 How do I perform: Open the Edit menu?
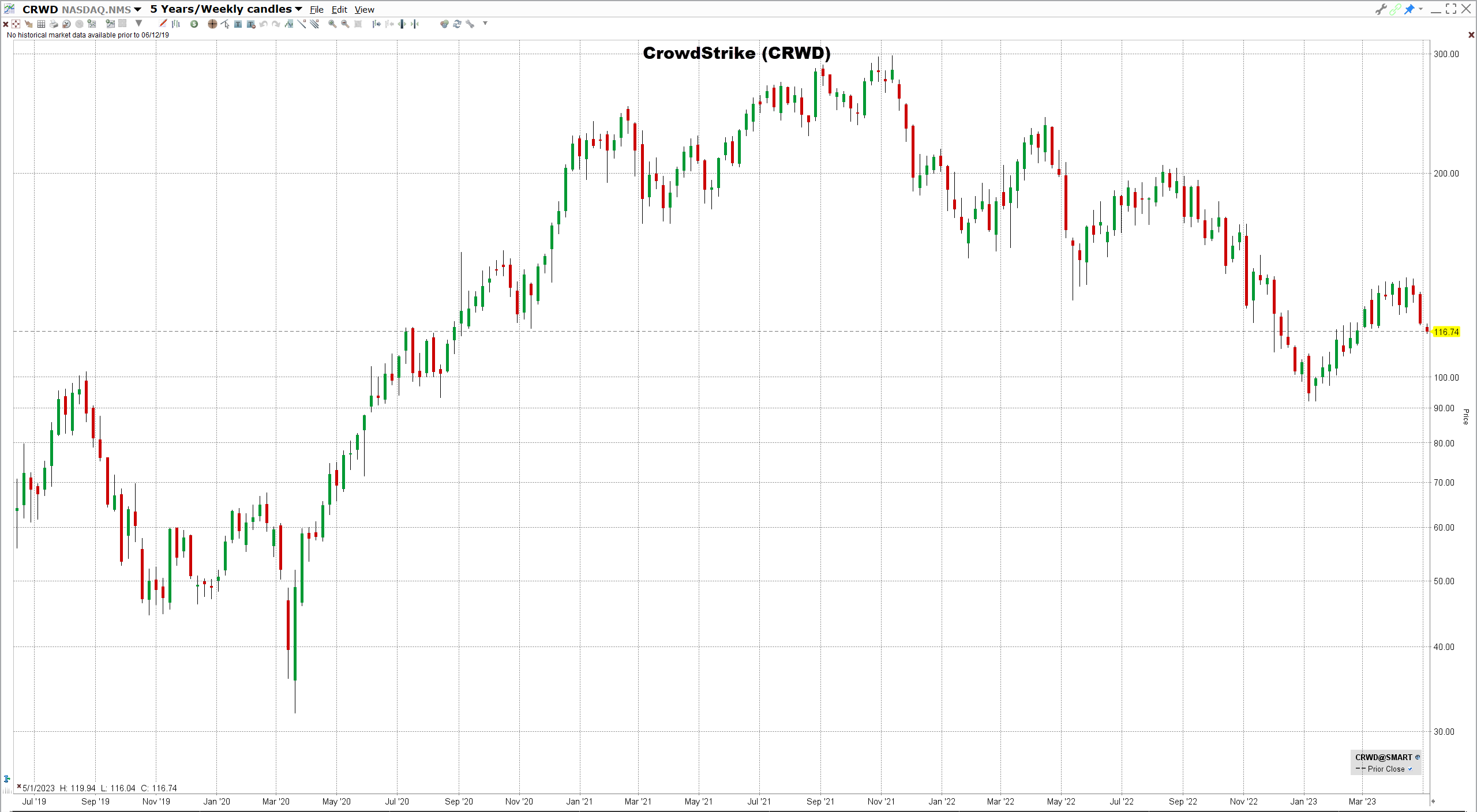pos(339,10)
